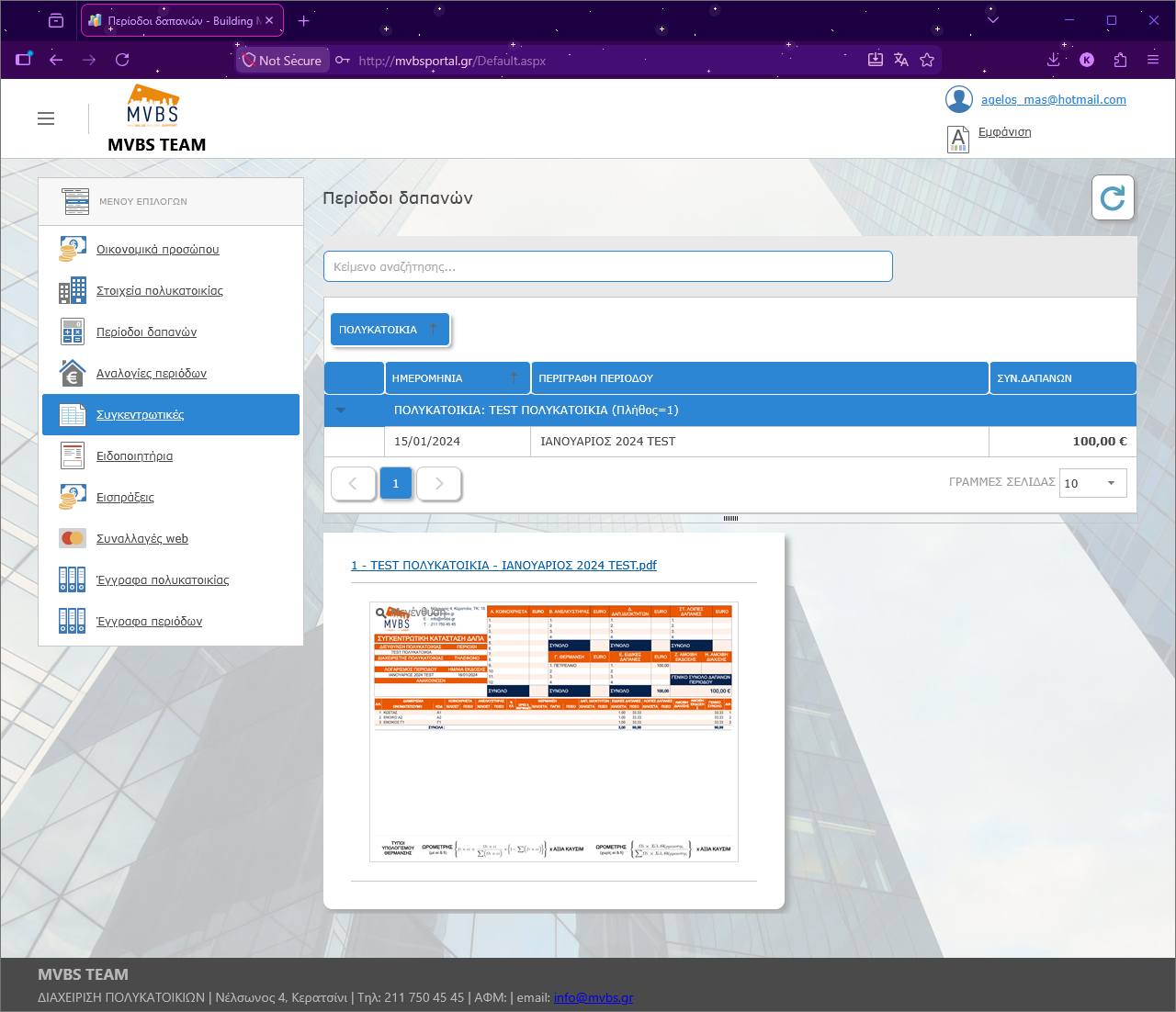The width and height of the screenshot is (1176, 1012).
Task: Click the user avatar icon in the header
Action: (x=959, y=99)
